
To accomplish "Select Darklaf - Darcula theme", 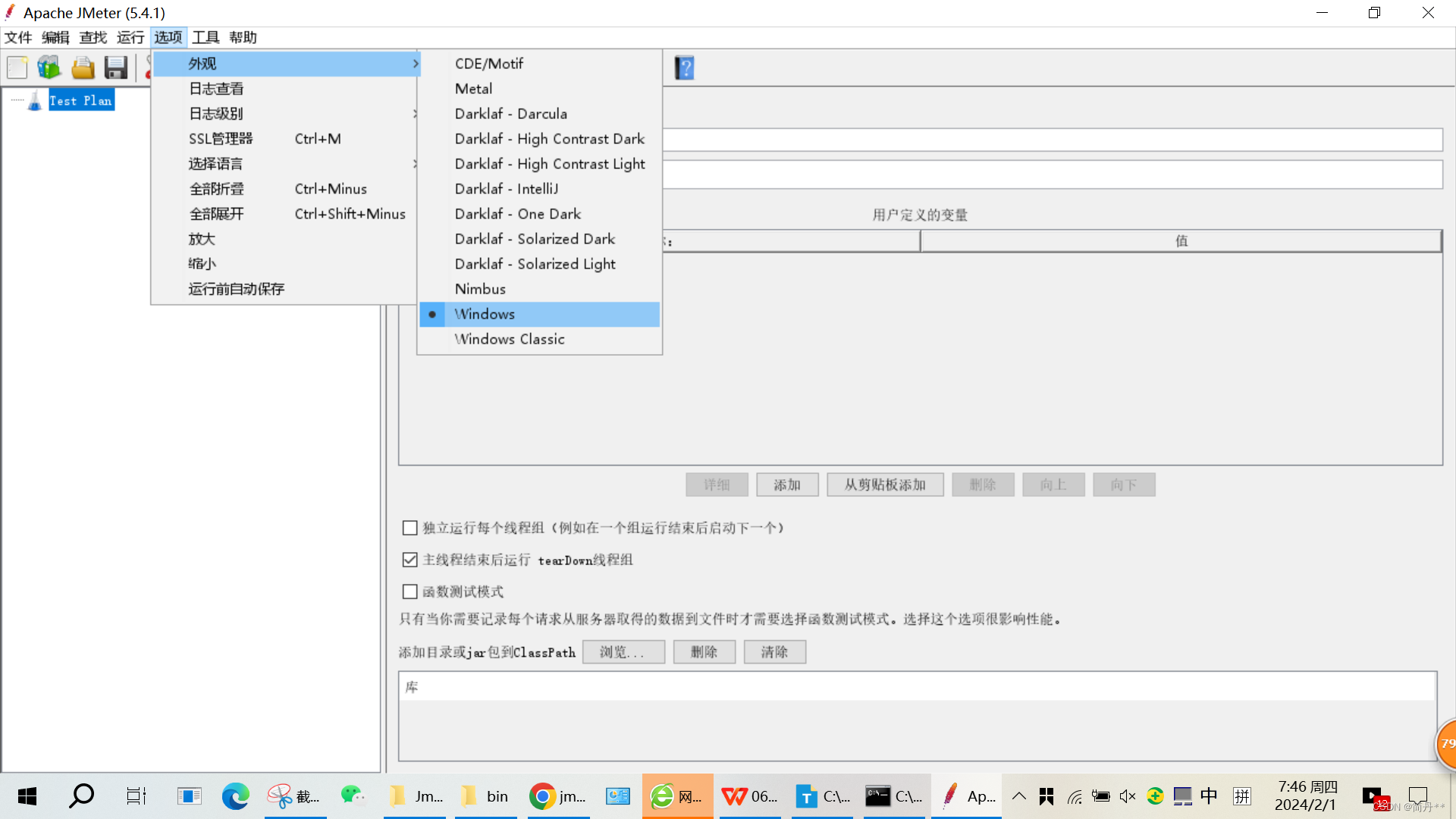I will [539, 114].
